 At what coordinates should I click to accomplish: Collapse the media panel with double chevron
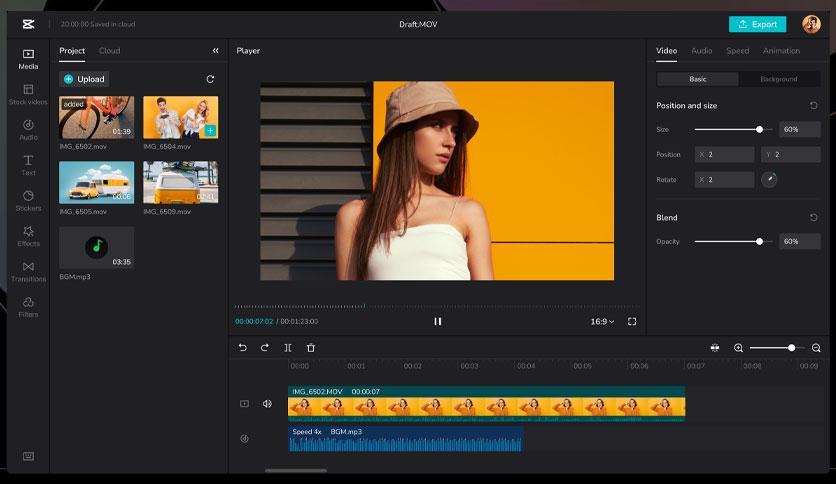[x=215, y=51]
